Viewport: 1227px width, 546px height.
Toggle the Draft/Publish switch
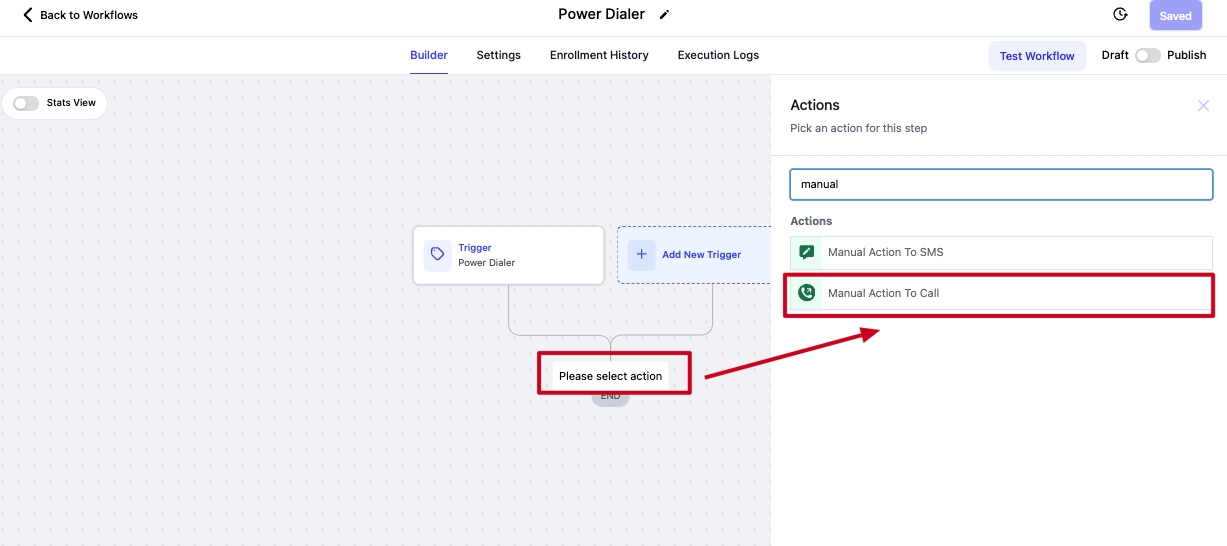point(1147,56)
